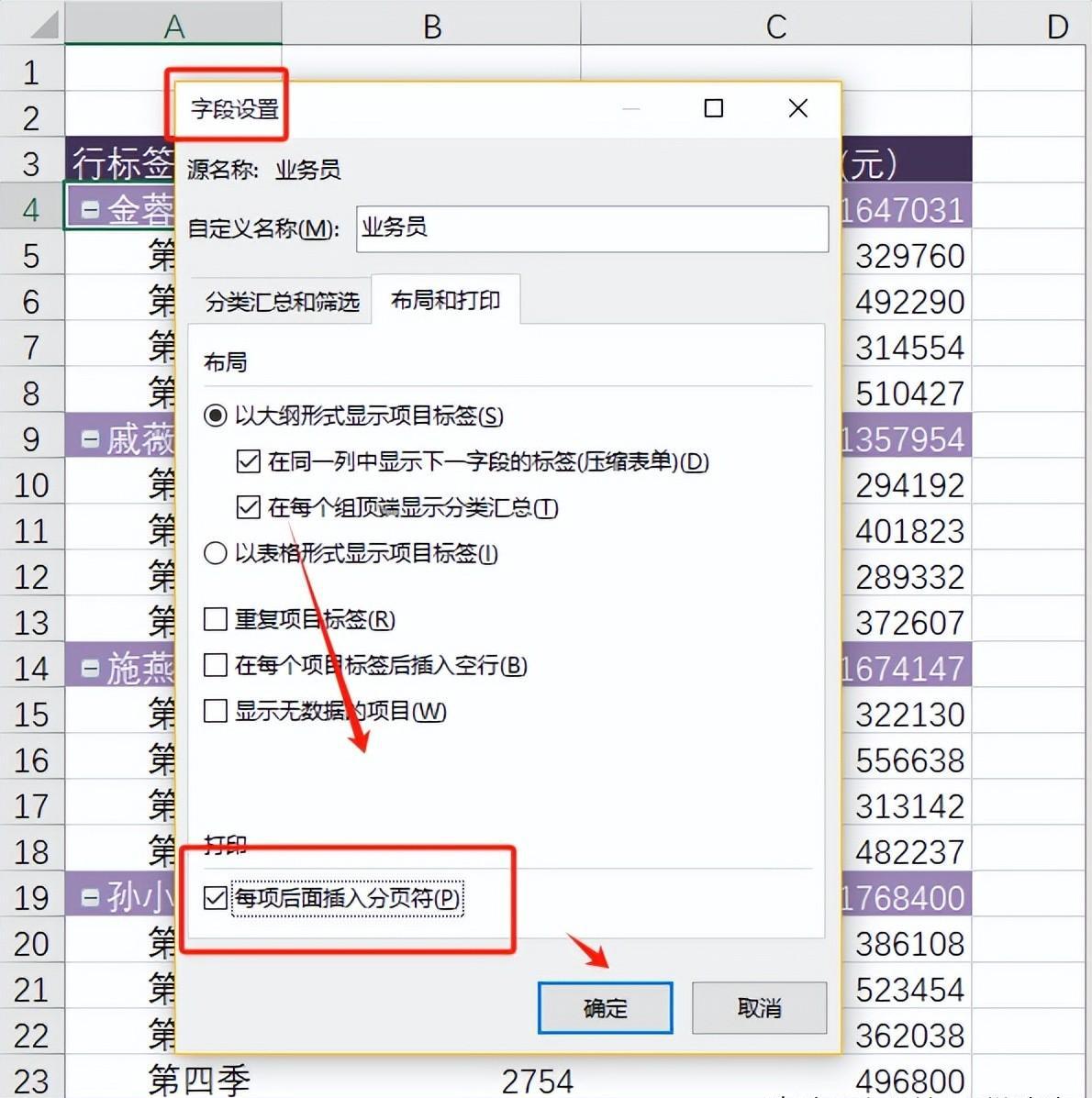Close the 字段设置 dialog
Viewport: 1092px width, 1098px height.
click(797, 108)
